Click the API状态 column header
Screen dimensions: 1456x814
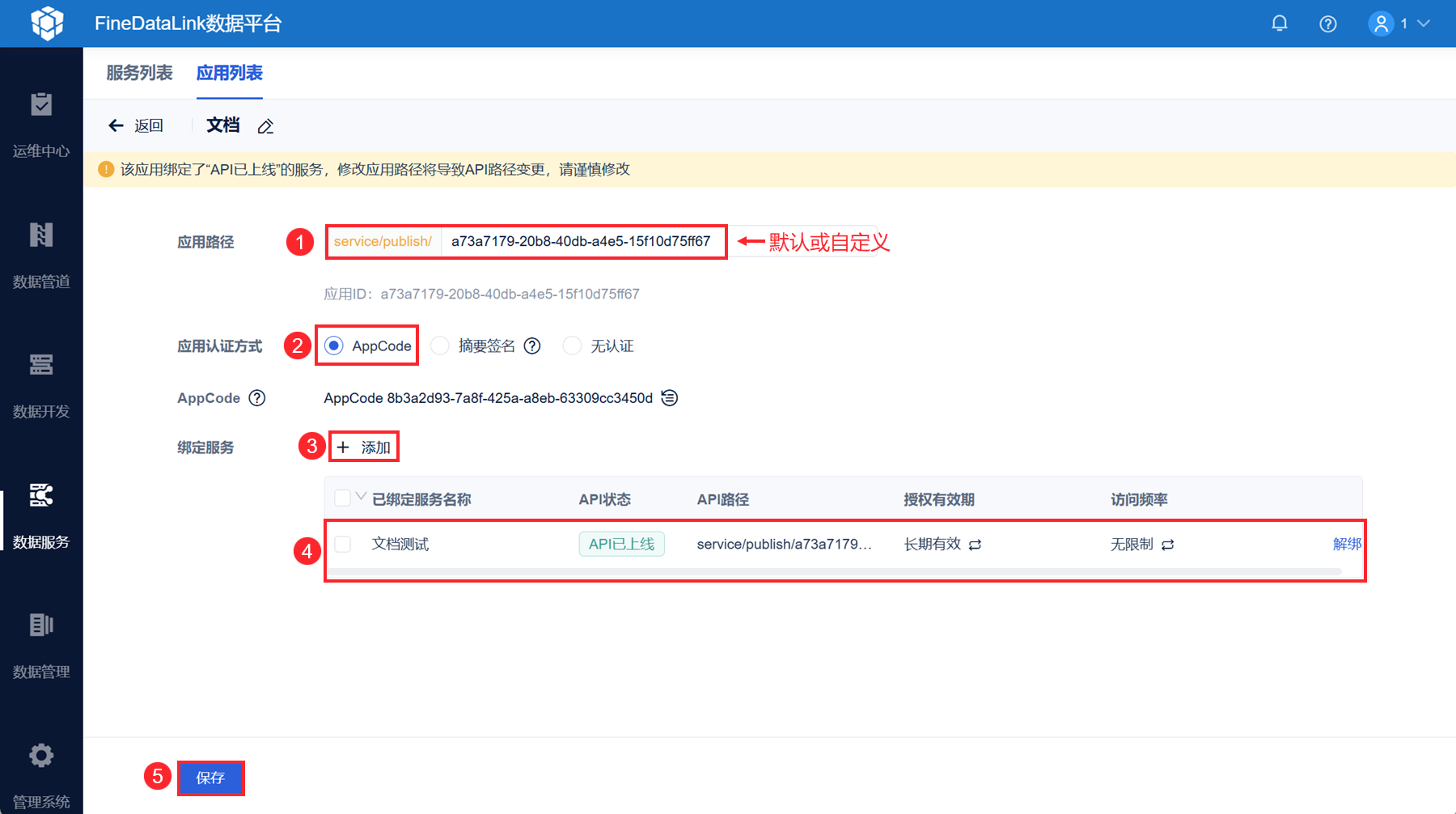point(605,499)
